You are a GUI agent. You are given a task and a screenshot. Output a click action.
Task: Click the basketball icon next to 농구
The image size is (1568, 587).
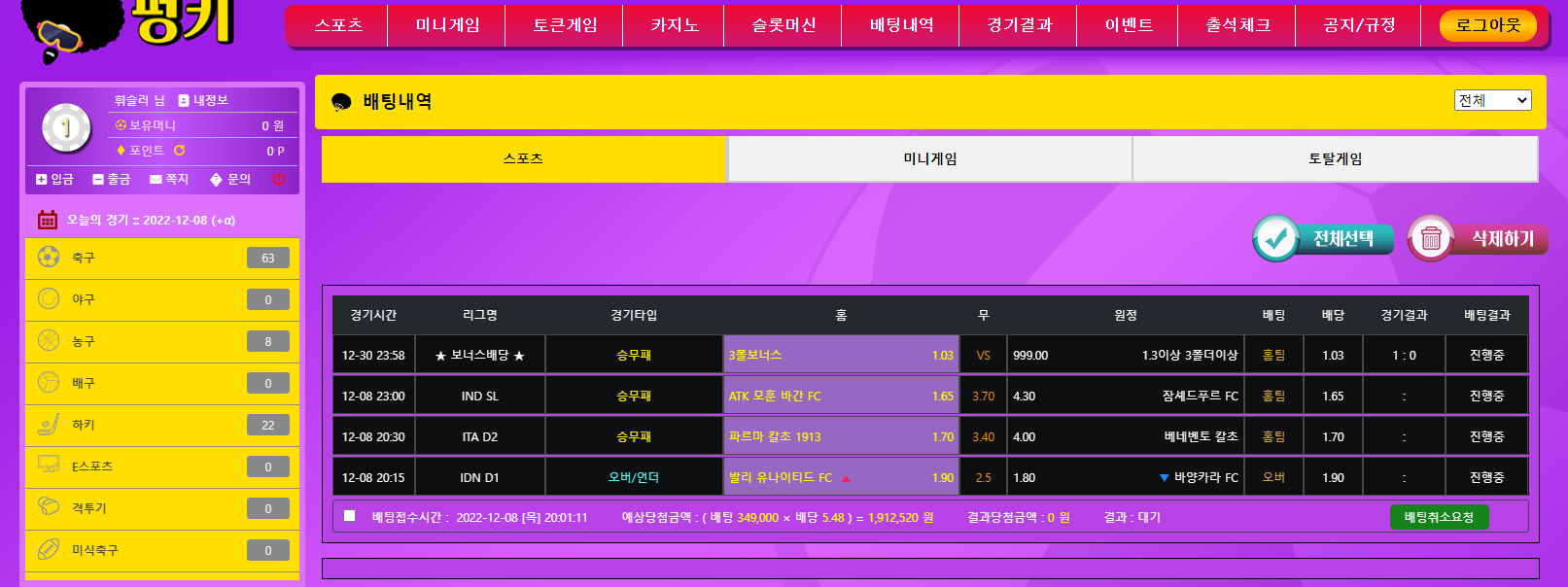click(49, 340)
